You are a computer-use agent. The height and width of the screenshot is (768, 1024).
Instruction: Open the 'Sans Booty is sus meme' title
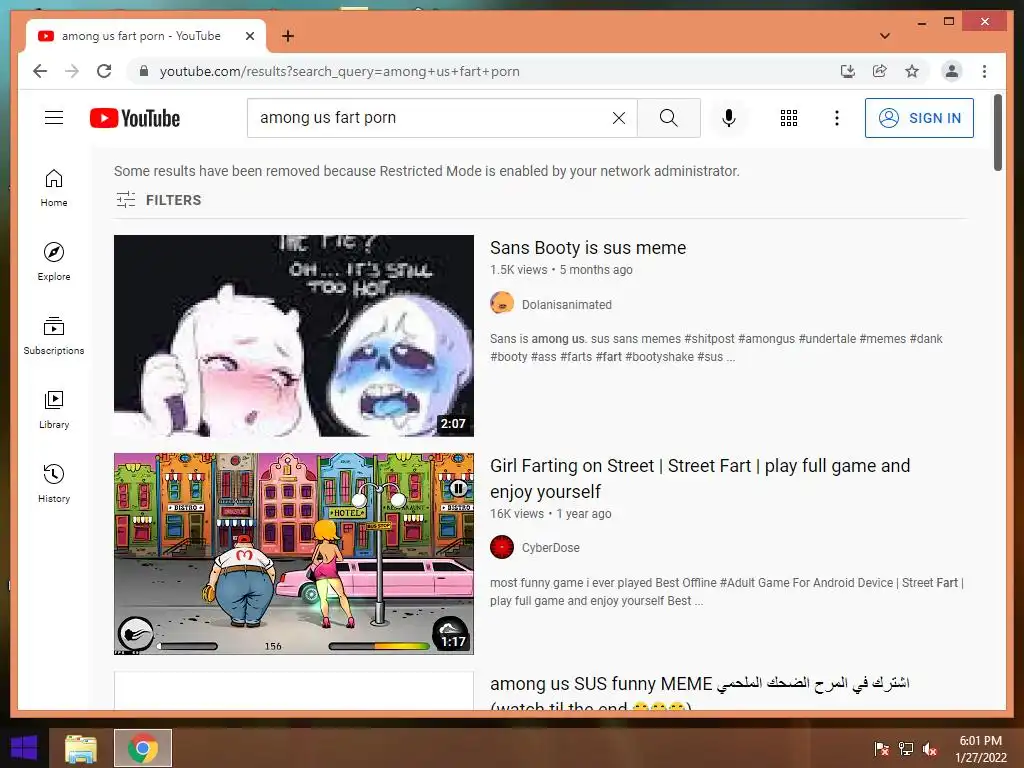pyautogui.click(x=588, y=248)
